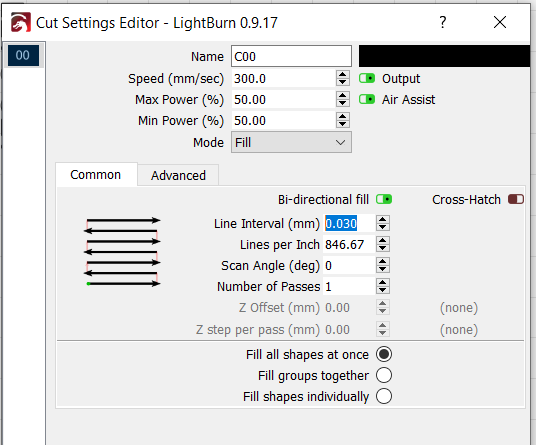Screen dimensions: 536x445
Task: Click the black layer color swatch
Action: tap(444, 56)
